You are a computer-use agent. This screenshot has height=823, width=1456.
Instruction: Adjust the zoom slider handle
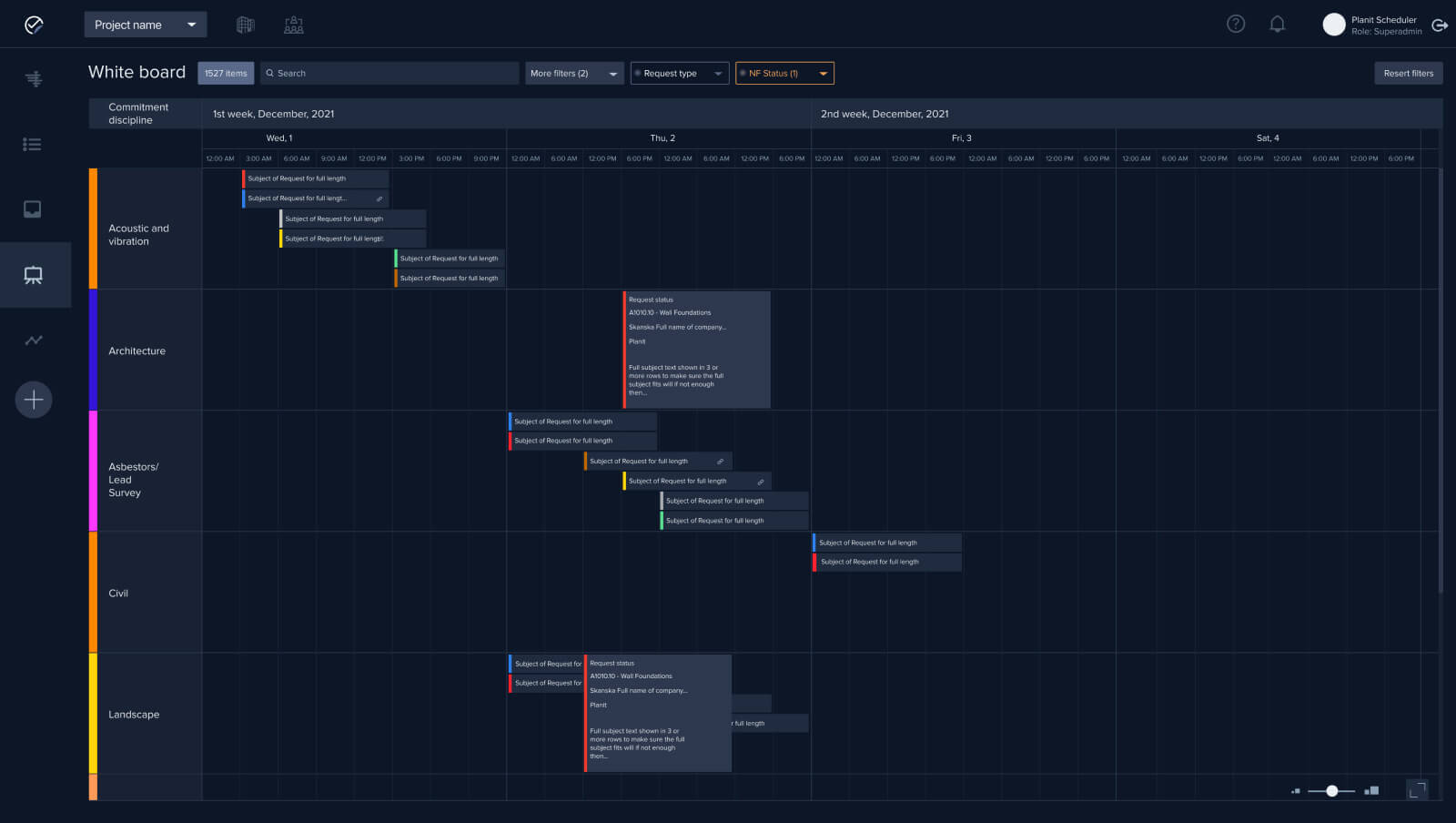tap(1331, 791)
